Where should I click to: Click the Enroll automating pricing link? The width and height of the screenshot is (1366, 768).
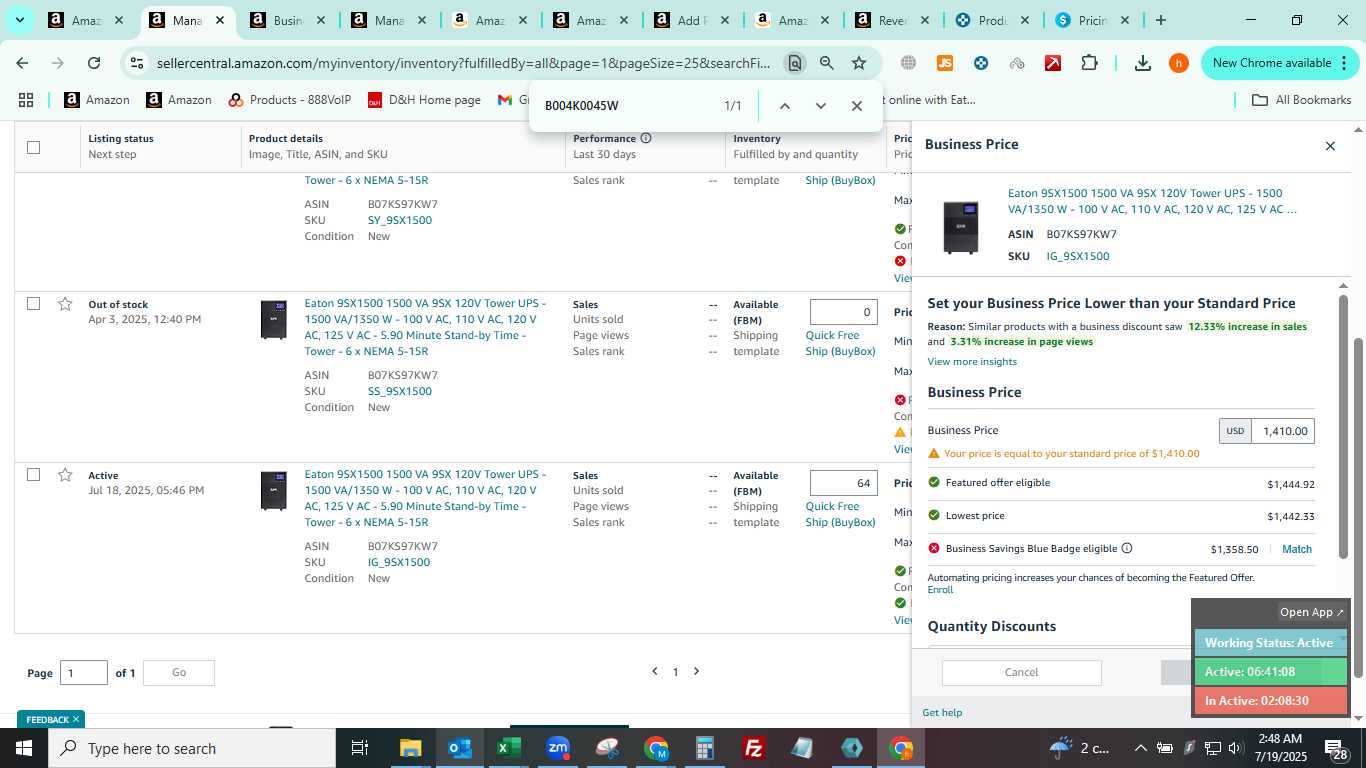click(x=940, y=589)
